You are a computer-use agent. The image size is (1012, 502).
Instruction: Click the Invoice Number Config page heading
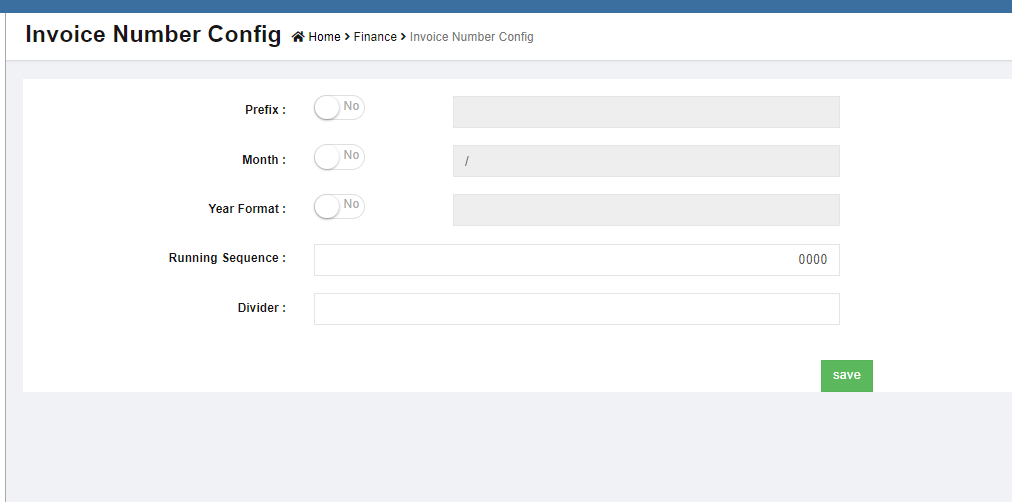tap(153, 34)
